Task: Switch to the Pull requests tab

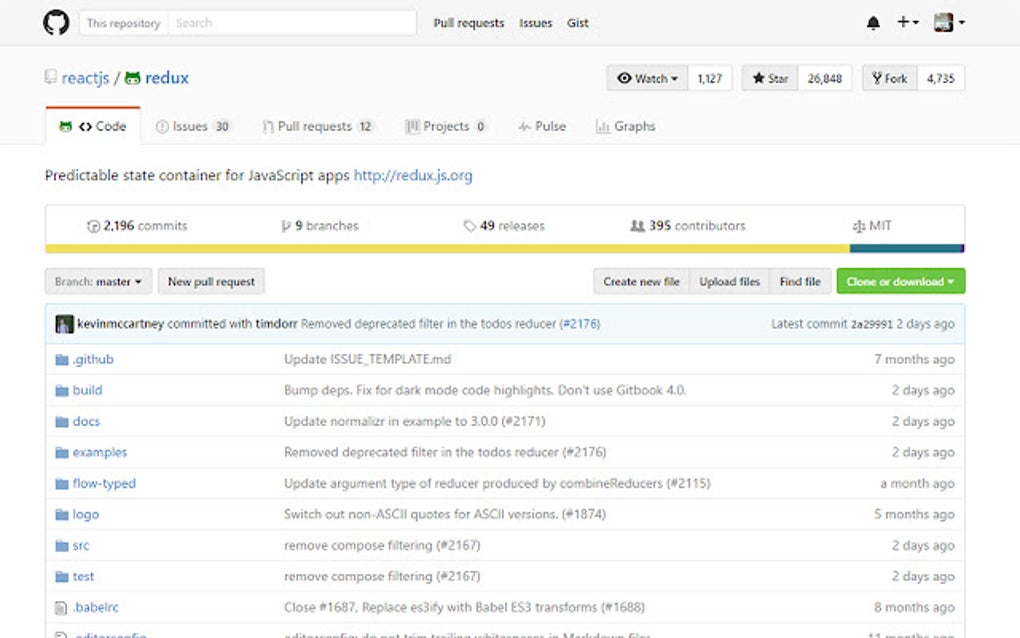Action: coord(317,126)
